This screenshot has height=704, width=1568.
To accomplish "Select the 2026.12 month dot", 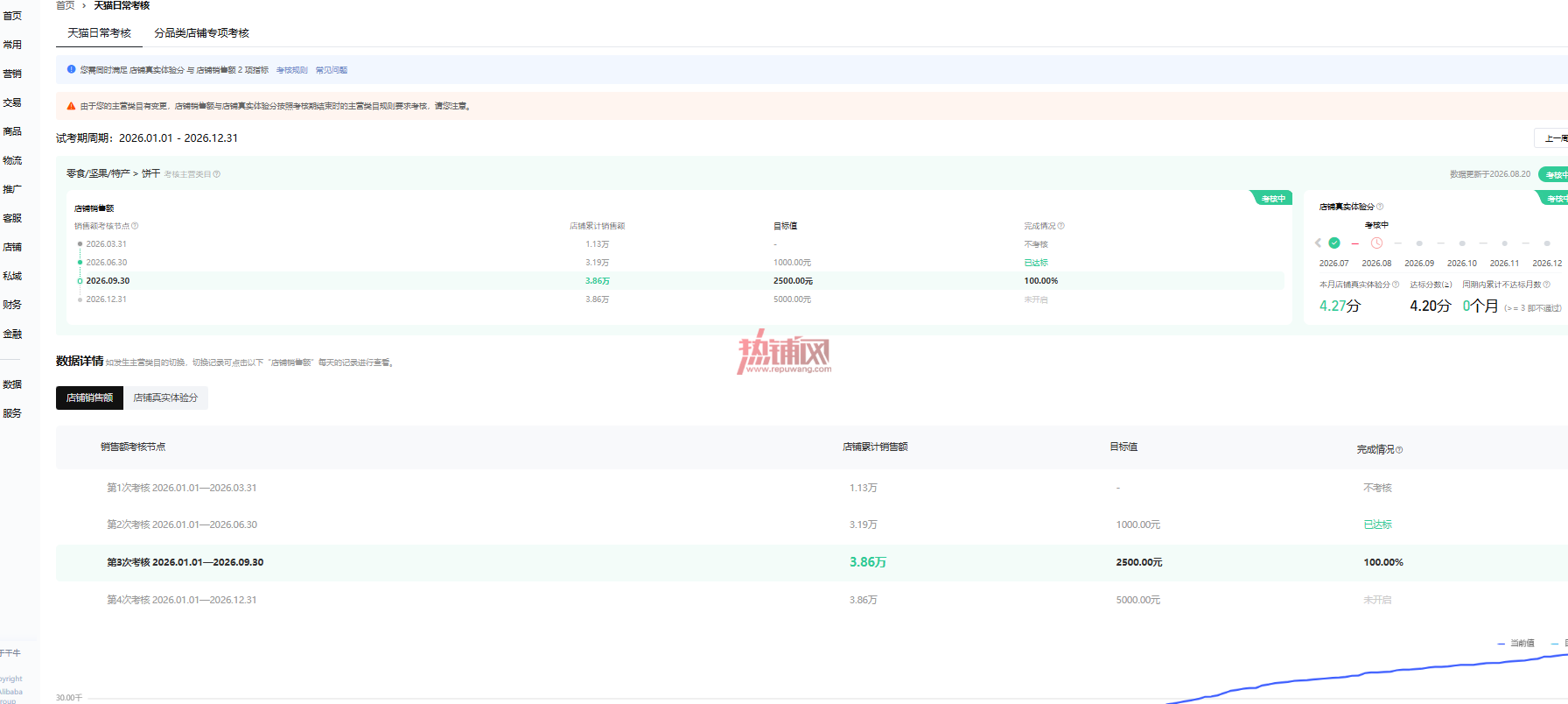I will click(x=1547, y=243).
